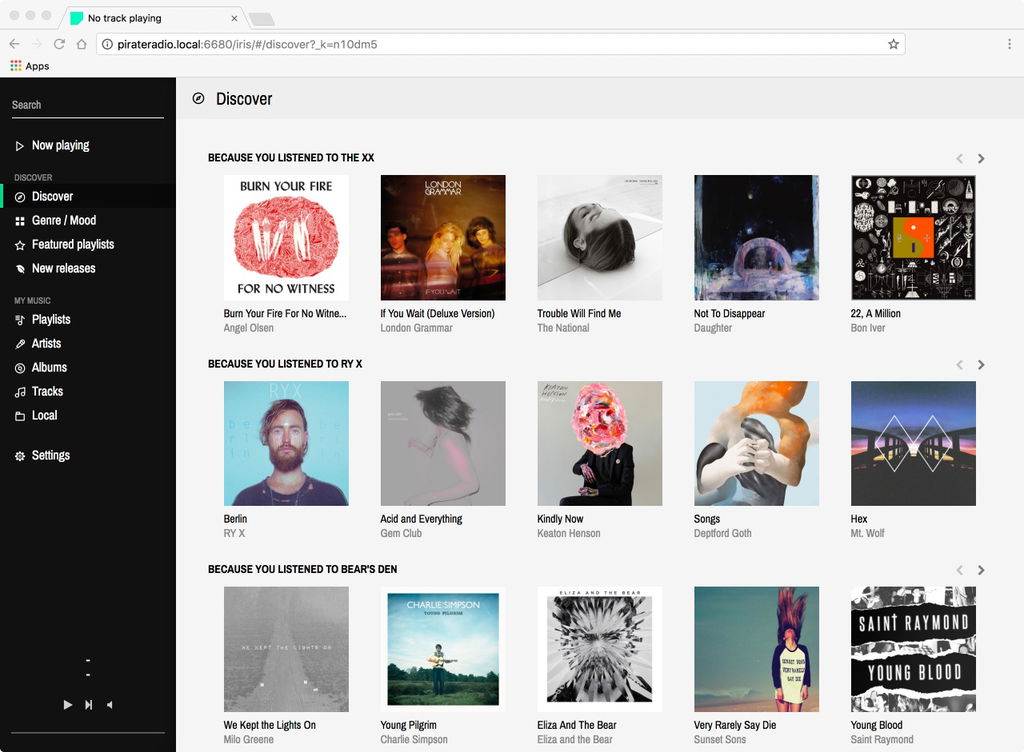Close the No track playing tab
The width and height of the screenshot is (1024, 752).
[234, 18]
